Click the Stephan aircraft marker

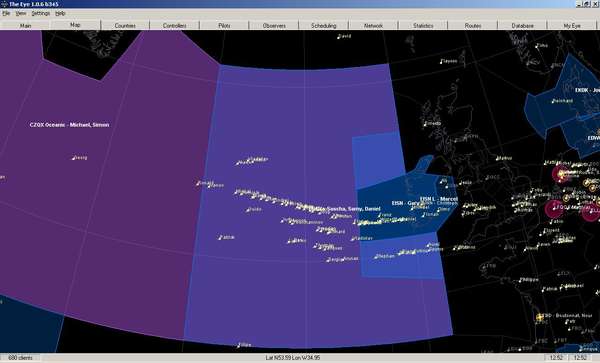click(377, 257)
